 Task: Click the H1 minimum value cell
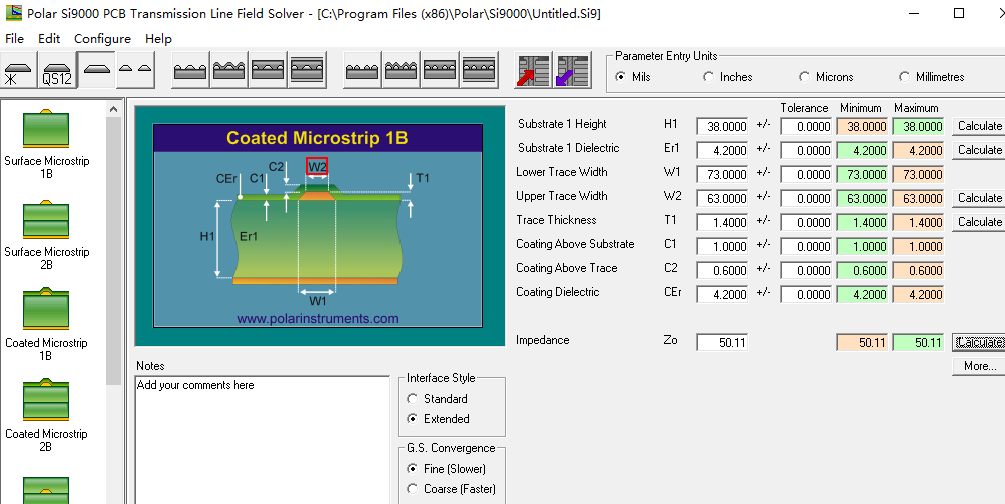pos(862,126)
